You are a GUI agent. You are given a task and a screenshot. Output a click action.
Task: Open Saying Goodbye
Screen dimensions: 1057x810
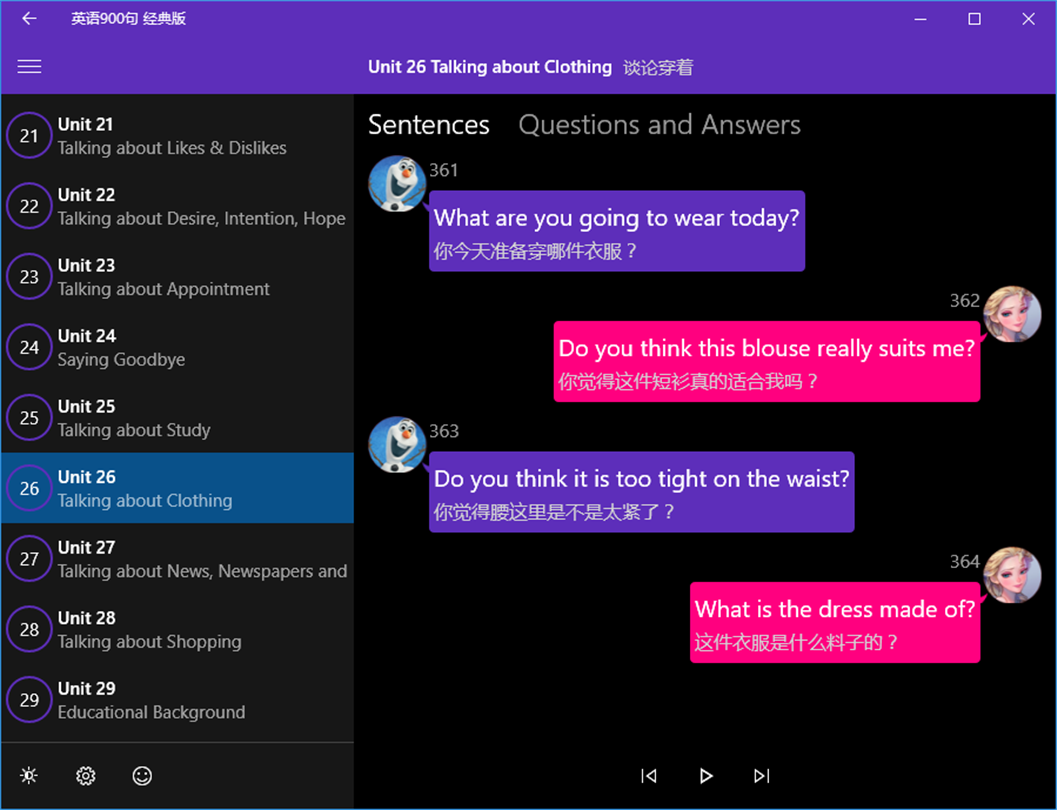click(177, 347)
